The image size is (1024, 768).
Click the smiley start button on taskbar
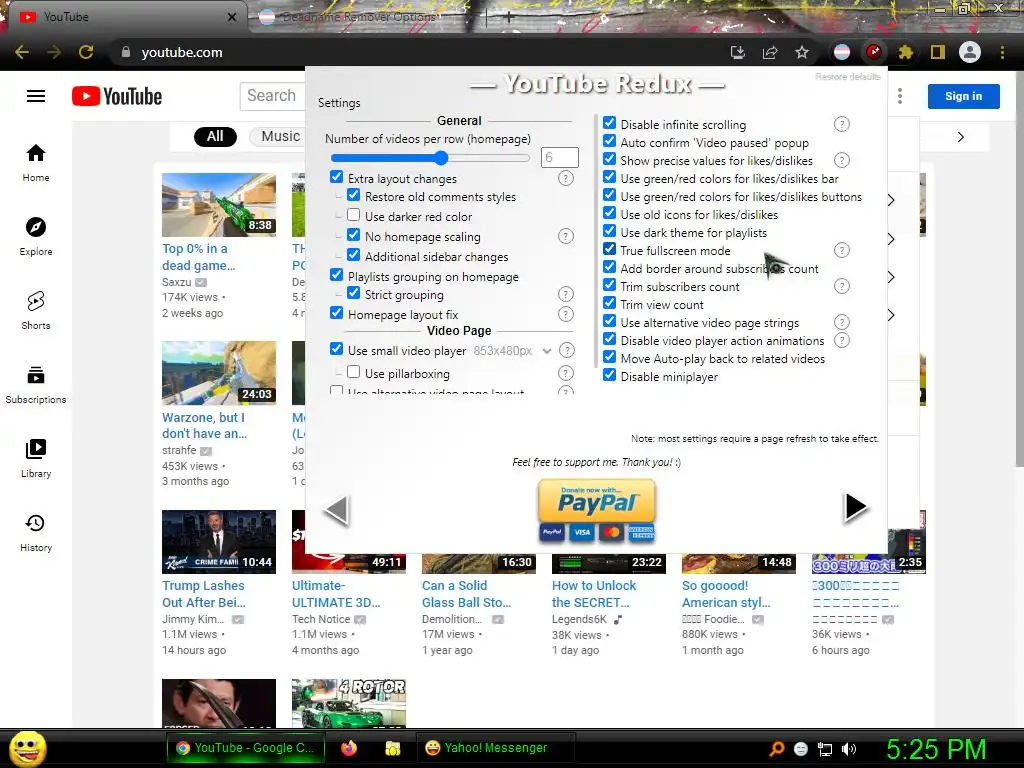(x=27, y=749)
